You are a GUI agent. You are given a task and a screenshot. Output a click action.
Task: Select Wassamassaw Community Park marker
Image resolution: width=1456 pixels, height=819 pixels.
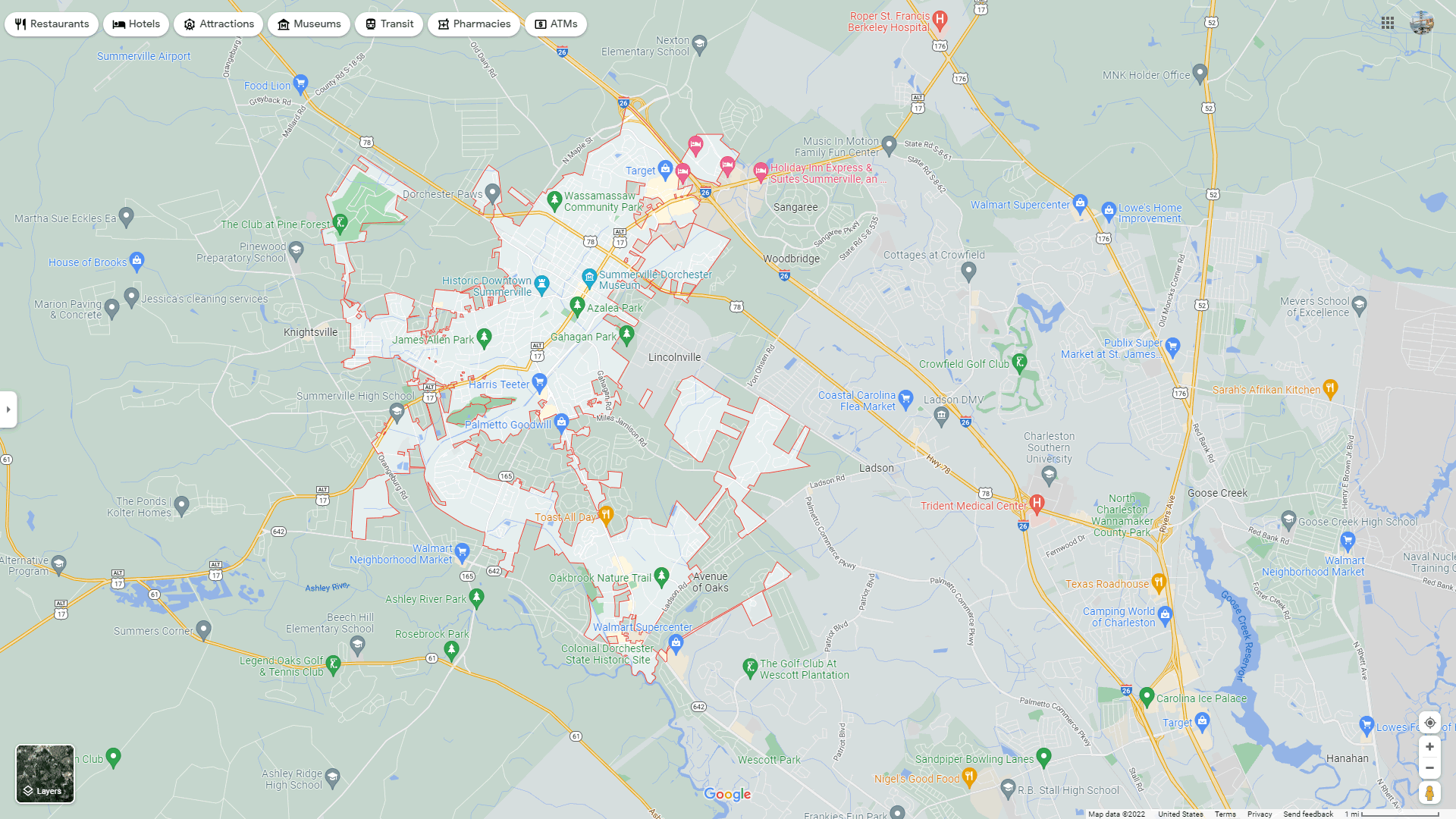(554, 201)
